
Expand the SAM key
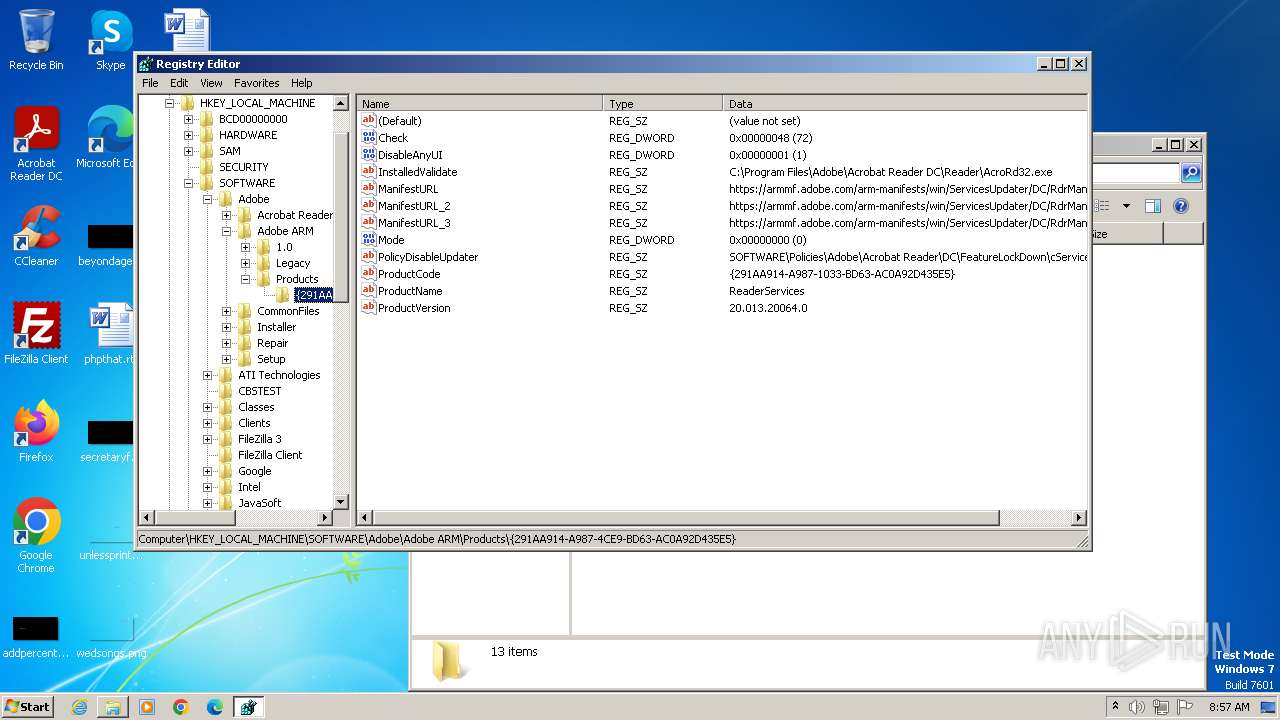coord(188,151)
